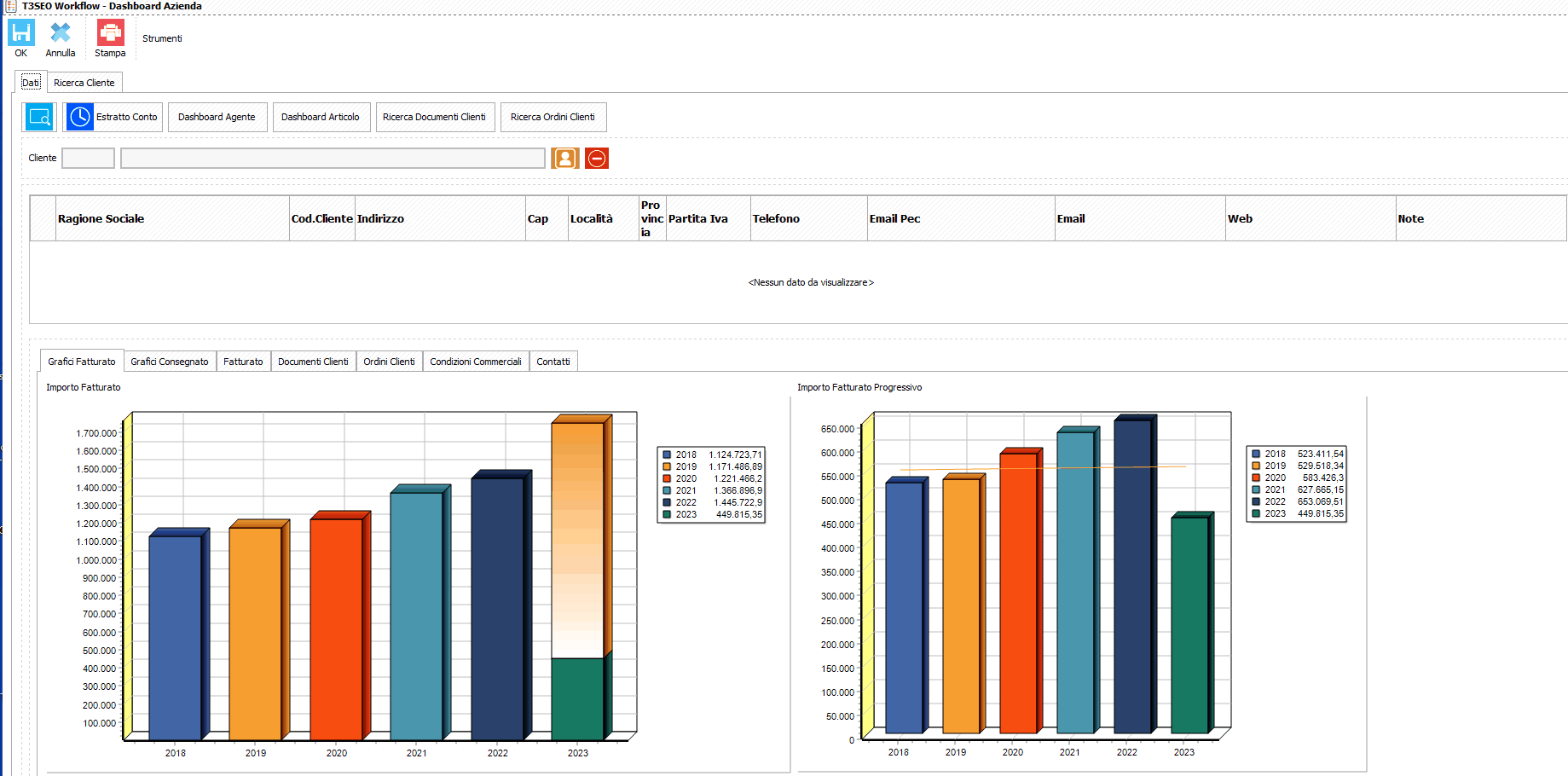
Task: Click the Note column header
Action: (1481, 218)
